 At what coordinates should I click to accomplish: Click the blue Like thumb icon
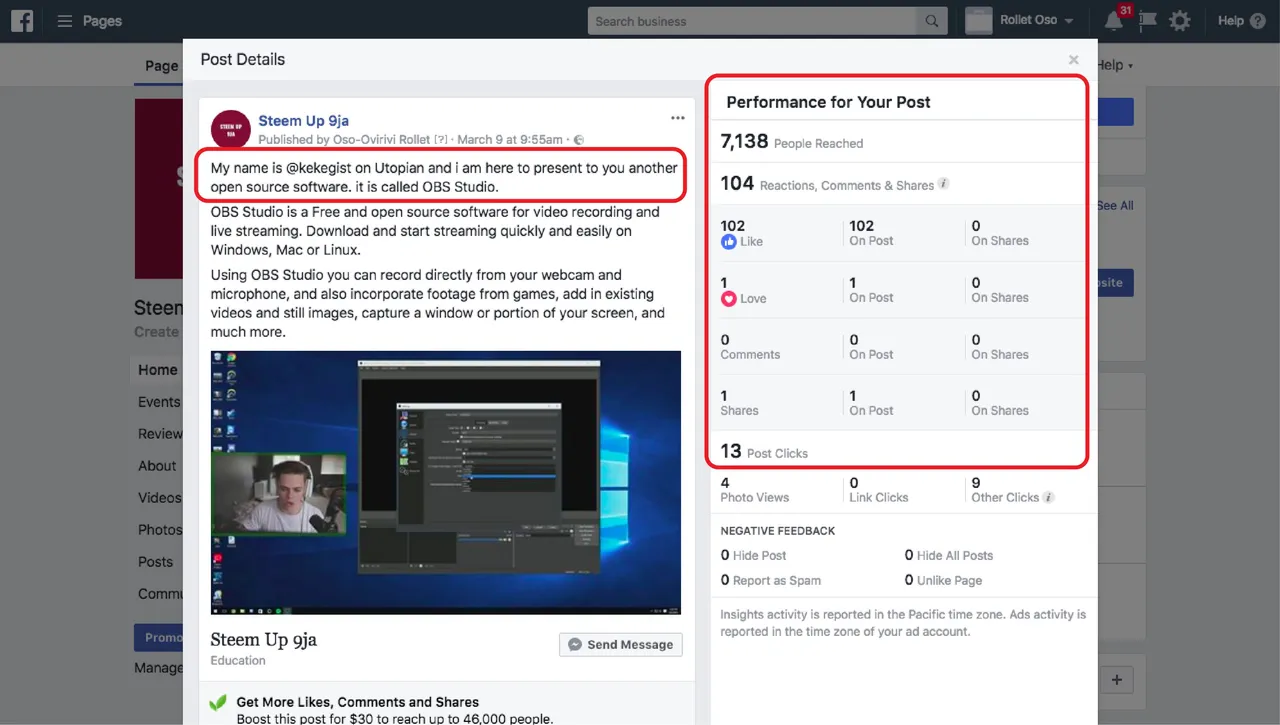(x=728, y=242)
